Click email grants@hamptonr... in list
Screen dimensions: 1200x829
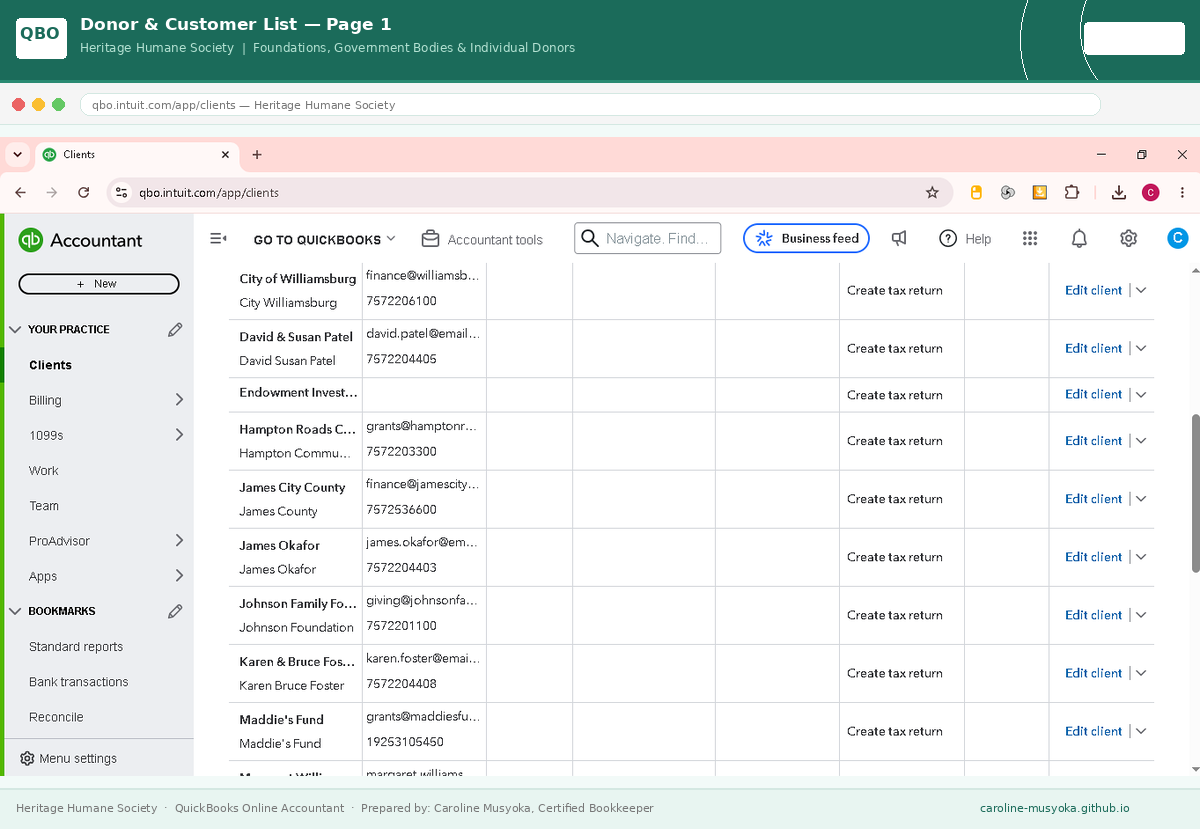pos(422,426)
